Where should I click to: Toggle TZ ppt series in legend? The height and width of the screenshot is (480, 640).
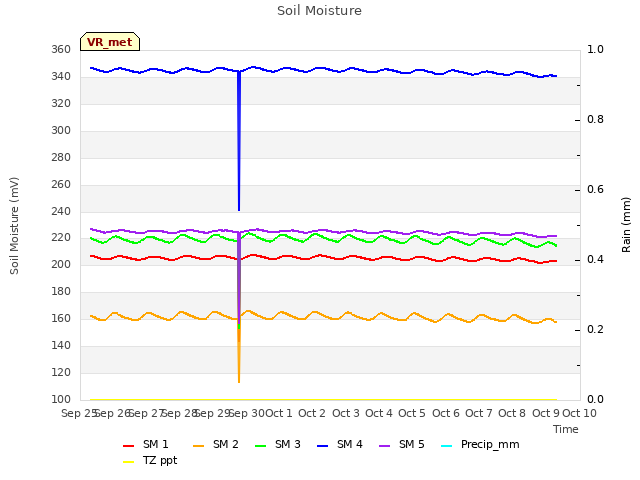coord(150,460)
